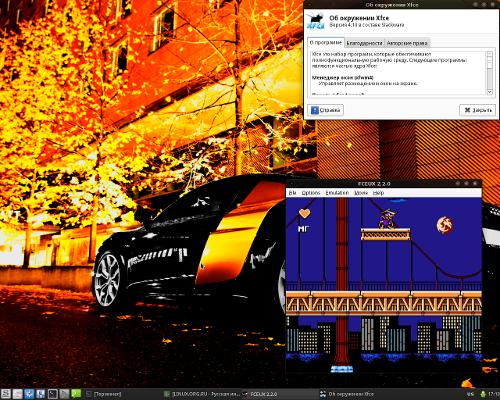Click the keyboard layout indicator in the tray
Image resolution: width=500 pixels, height=400 pixels.
pos(470,394)
